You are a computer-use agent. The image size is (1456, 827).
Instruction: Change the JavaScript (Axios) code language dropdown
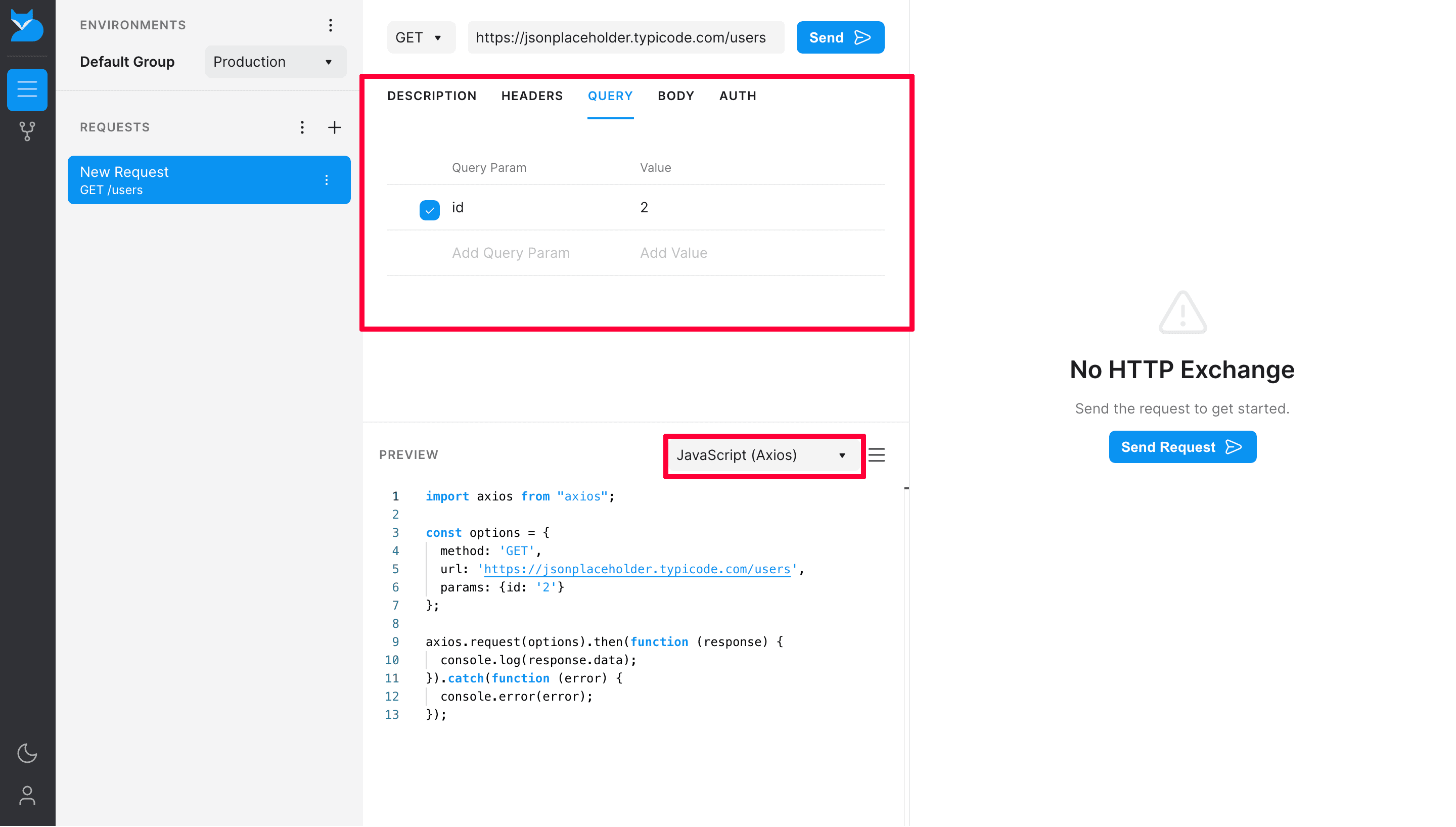pos(763,455)
